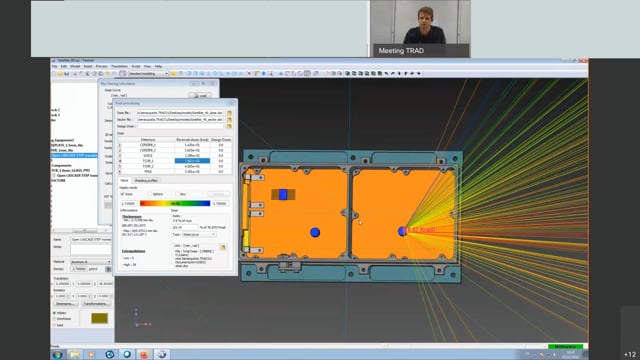The width and height of the screenshot is (640, 360).
Task: Switch to the Shielding profiles tab
Action: [146, 180]
